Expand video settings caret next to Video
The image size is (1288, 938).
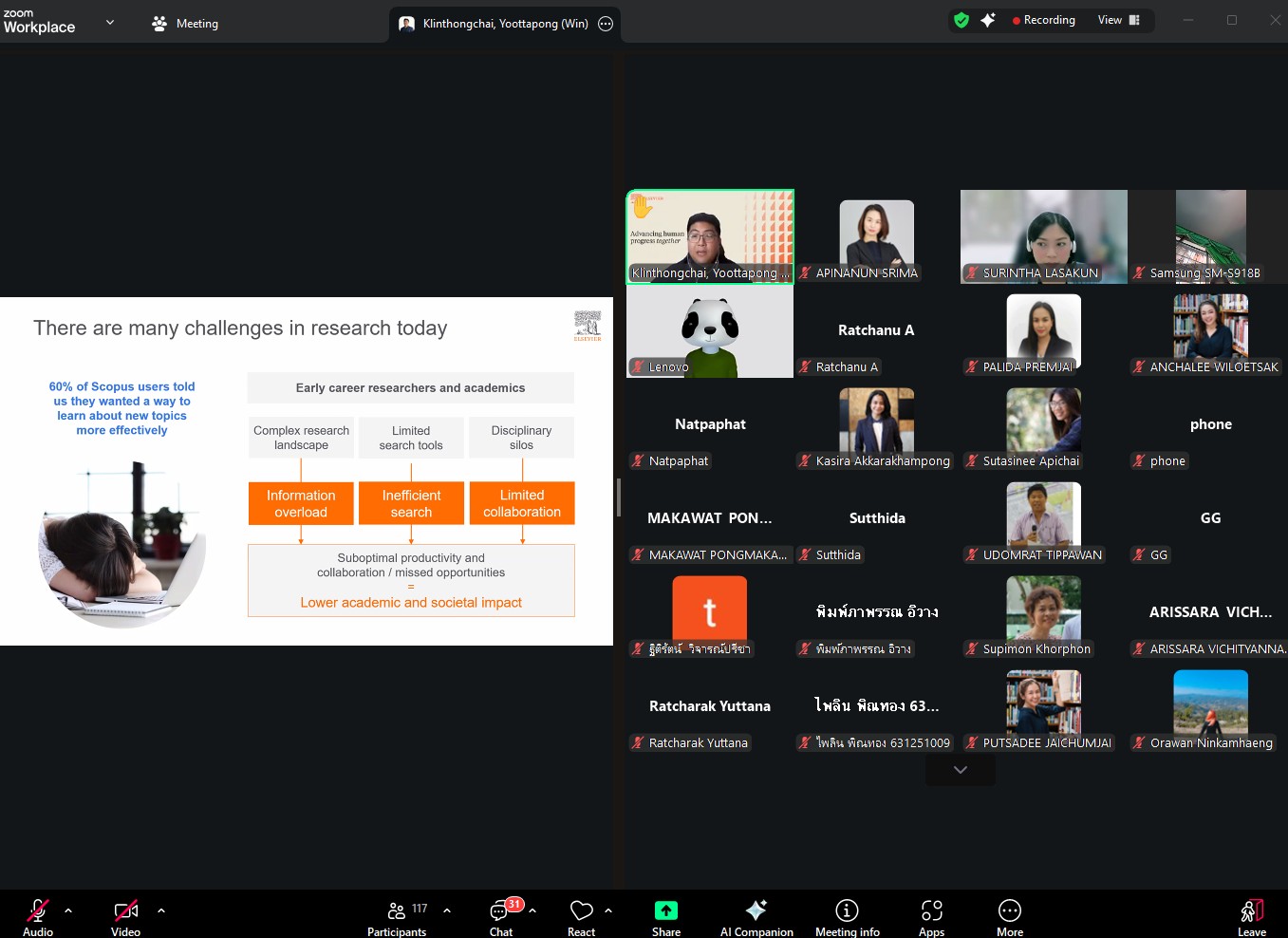[161, 910]
